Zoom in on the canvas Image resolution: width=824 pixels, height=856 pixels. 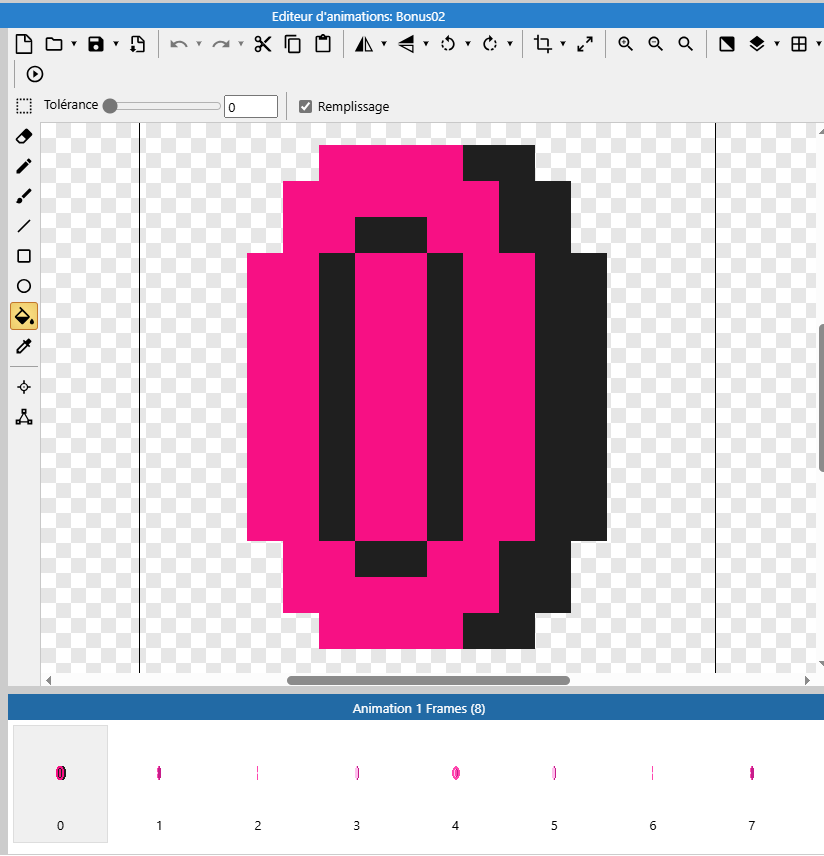[x=625, y=44]
